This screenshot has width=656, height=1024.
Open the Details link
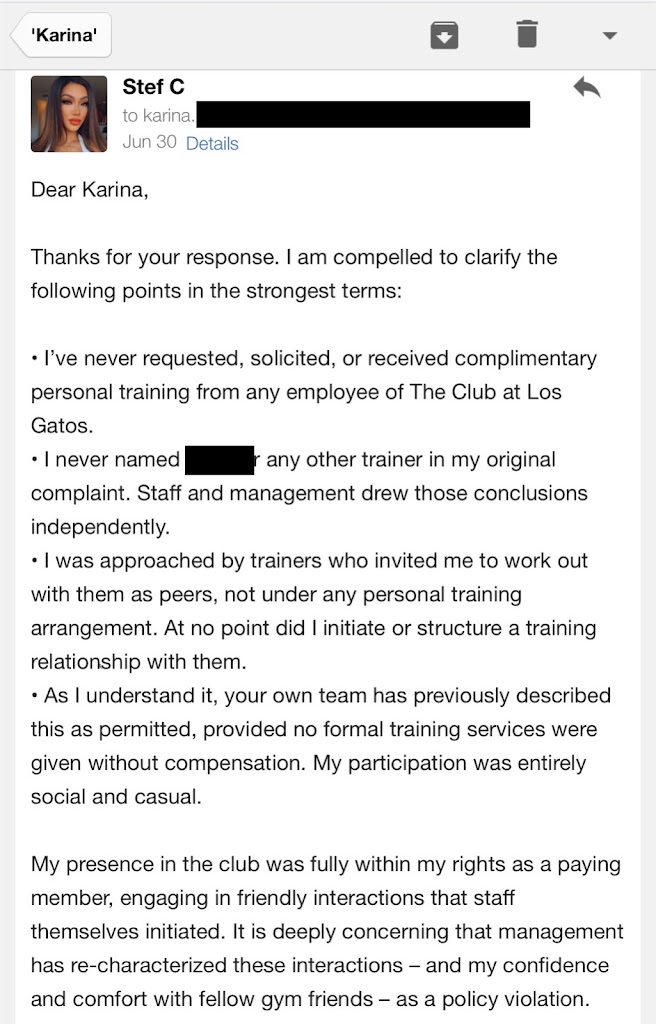(x=212, y=143)
